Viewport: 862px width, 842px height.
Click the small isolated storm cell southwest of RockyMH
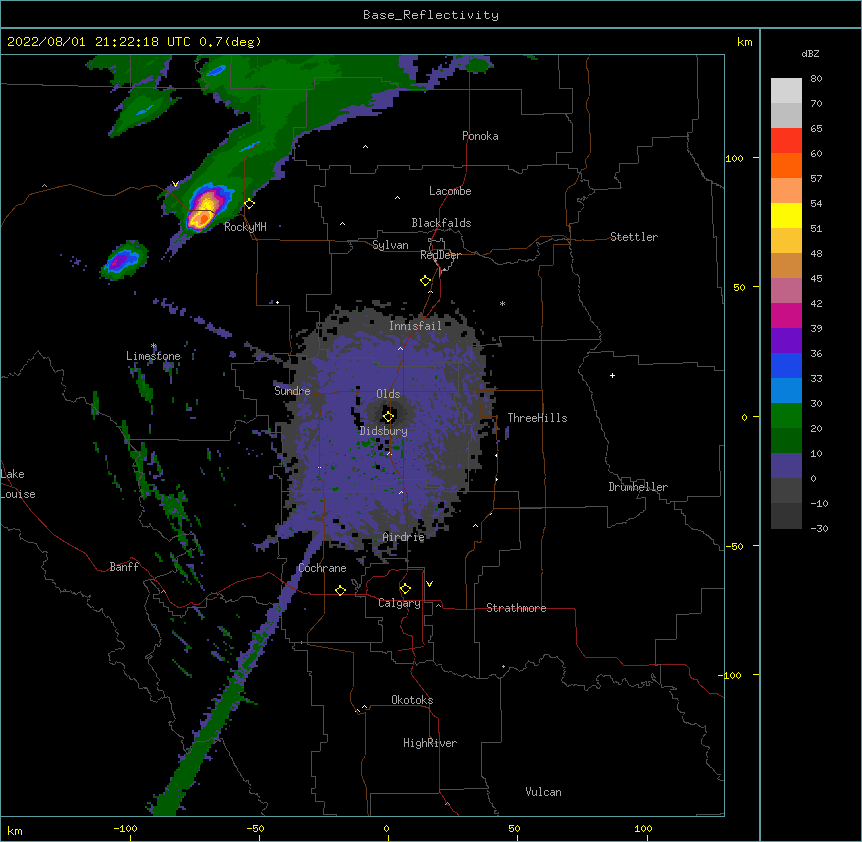(x=124, y=259)
